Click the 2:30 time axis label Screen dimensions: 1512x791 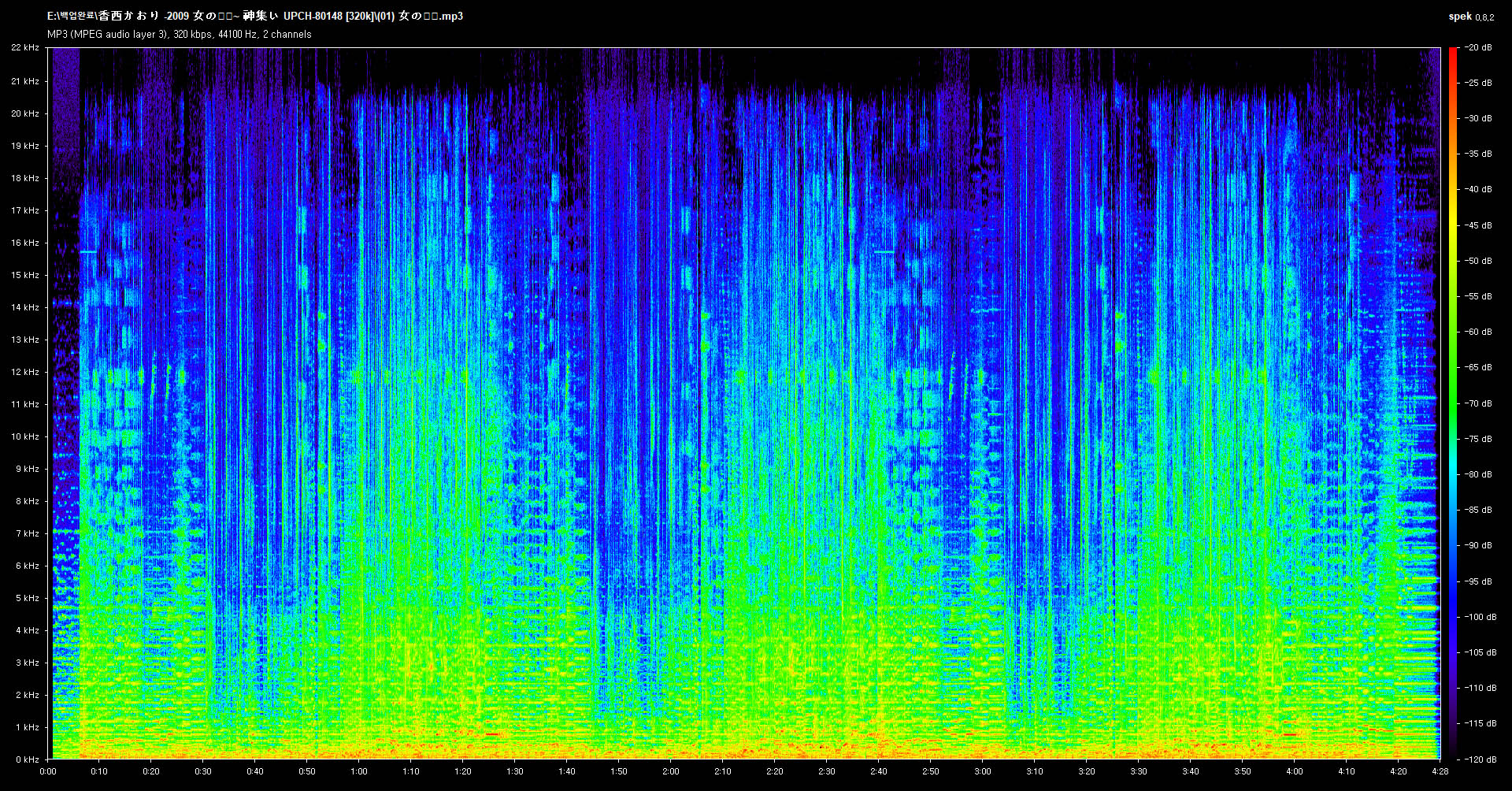(827, 771)
